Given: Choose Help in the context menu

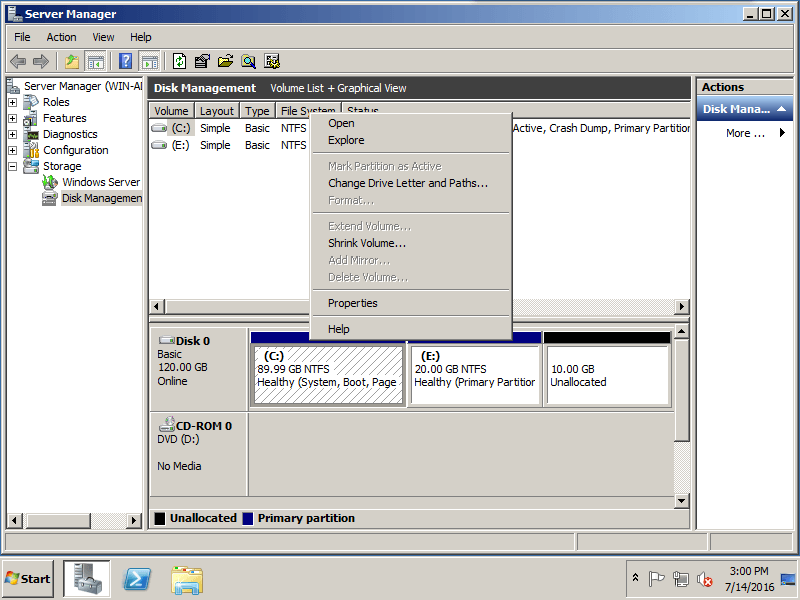Looking at the screenshot, I should coord(410,329).
